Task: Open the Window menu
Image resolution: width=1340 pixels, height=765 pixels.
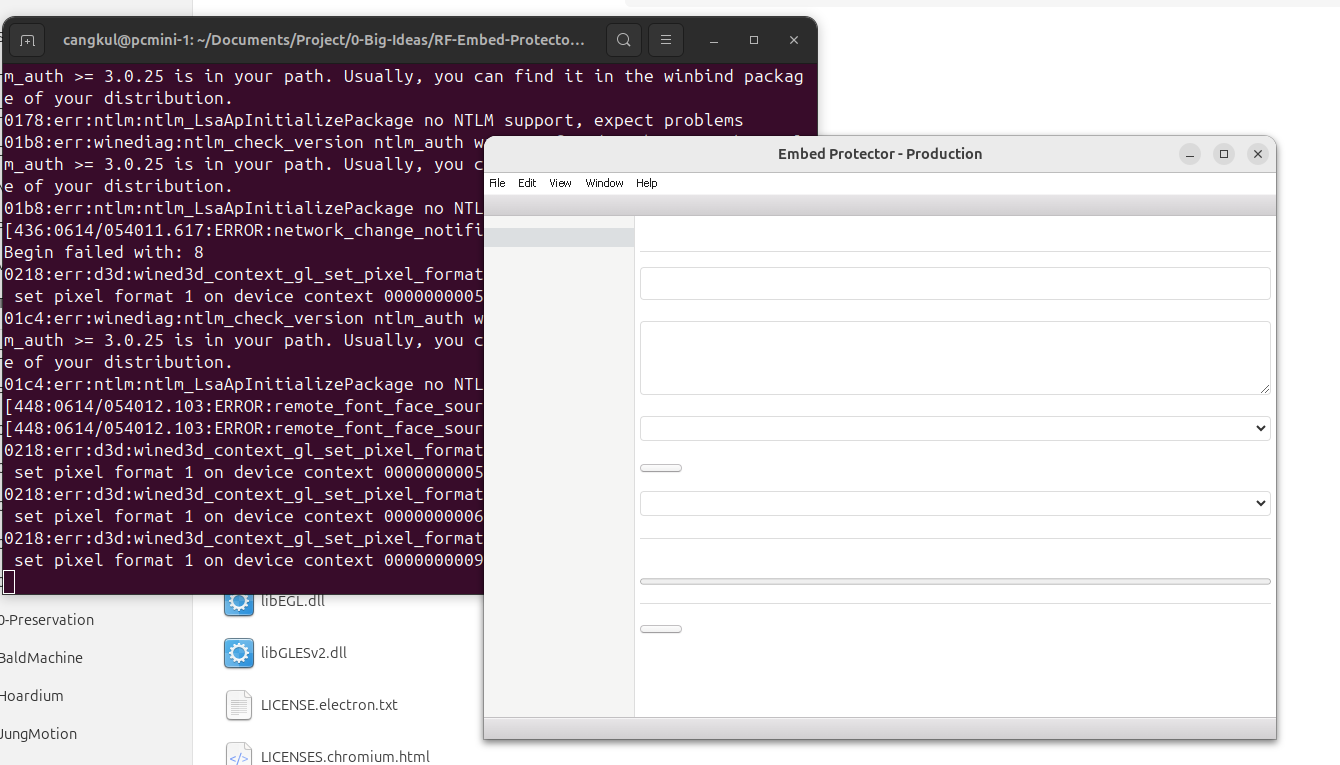Action: 604,183
